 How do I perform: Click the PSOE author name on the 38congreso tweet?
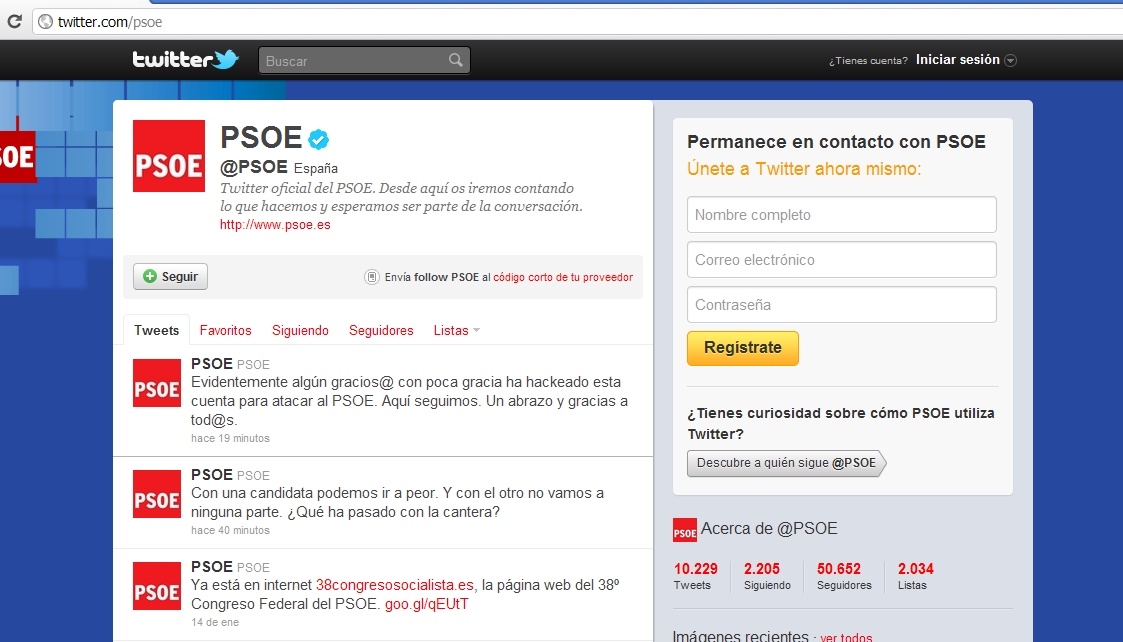[x=211, y=566]
